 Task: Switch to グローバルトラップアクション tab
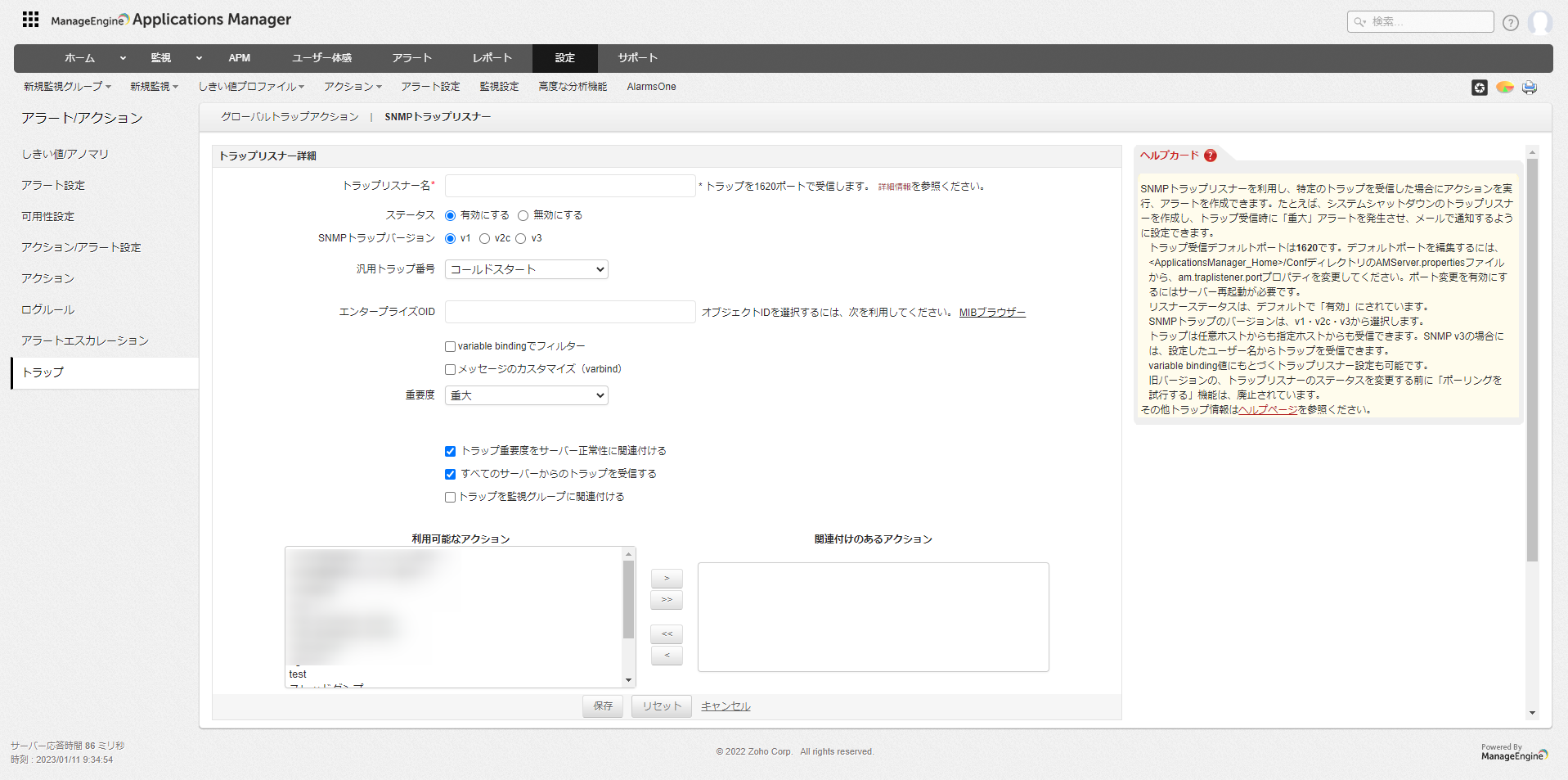pyautogui.click(x=290, y=117)
